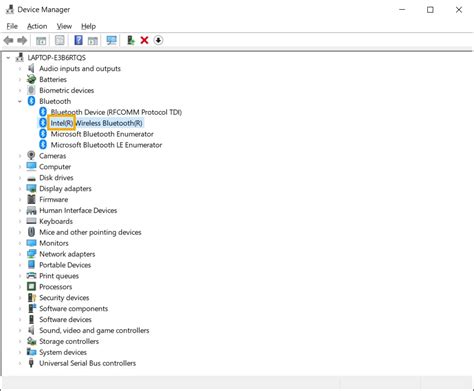Select the Cameras category icon
Screen dimensions: 474x391
(x=31, y=156)
